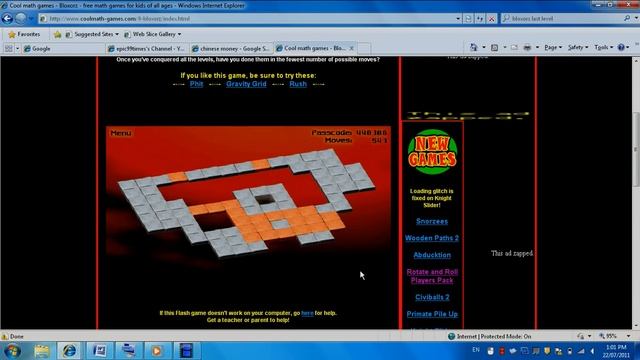This screenshot has height=360, width=640.
Task: Switch to the chinese money Google Search tab
Action: pyautogui.click(x=231, y=49)
